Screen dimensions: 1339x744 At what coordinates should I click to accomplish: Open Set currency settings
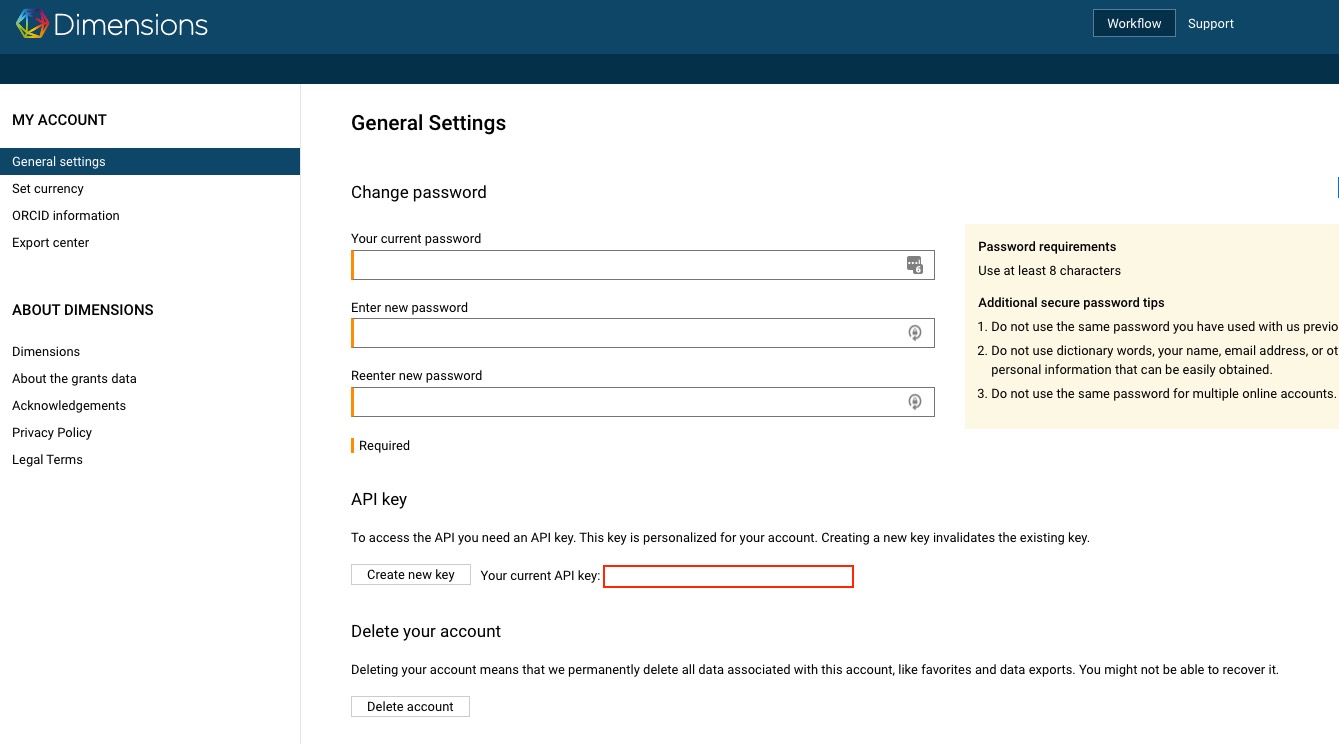pos(48,189)
